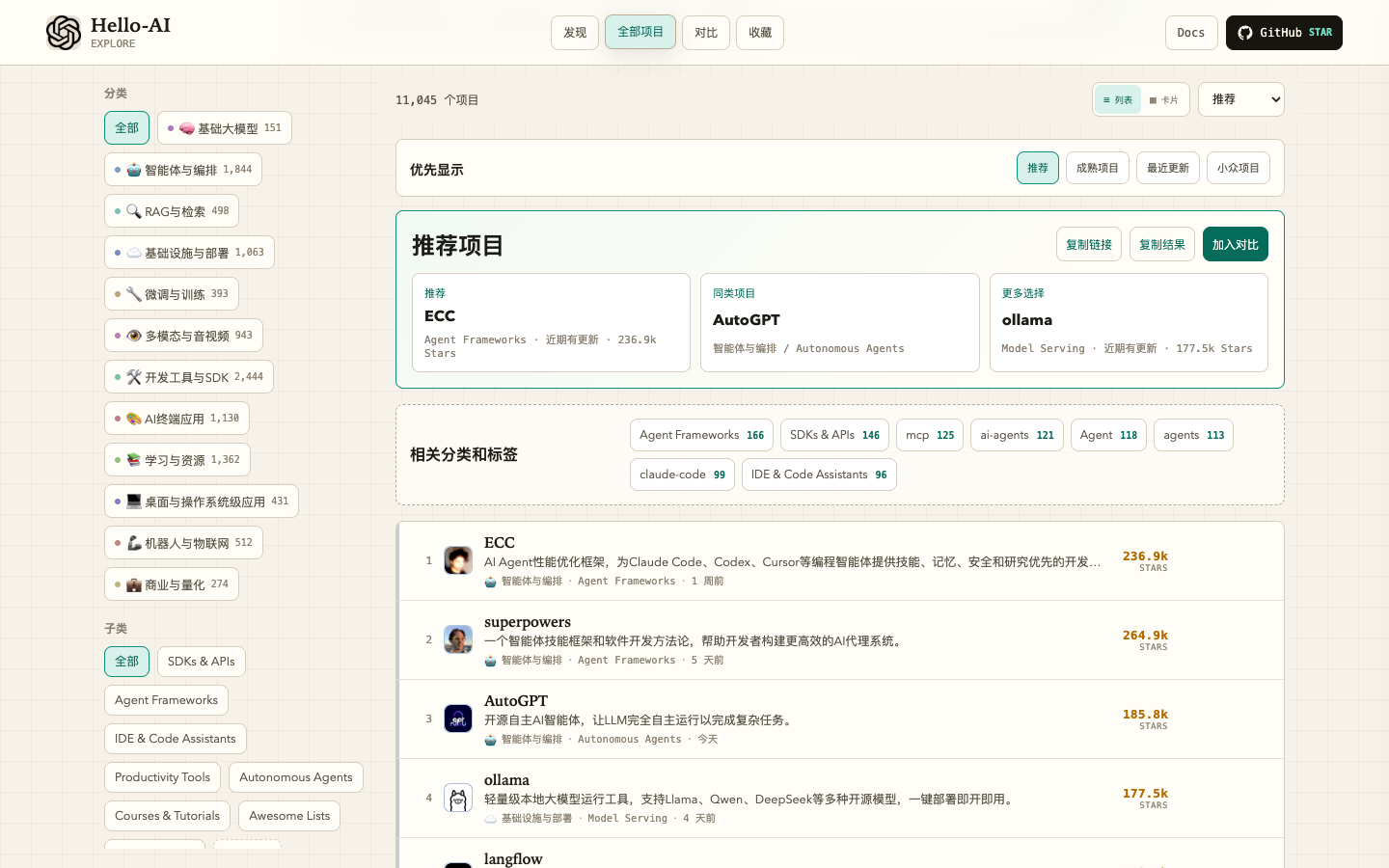Filter by 多模态与音视频 category
This screenshot has height=868, width=1389.
pyautogui.click(x=183, y=336)
